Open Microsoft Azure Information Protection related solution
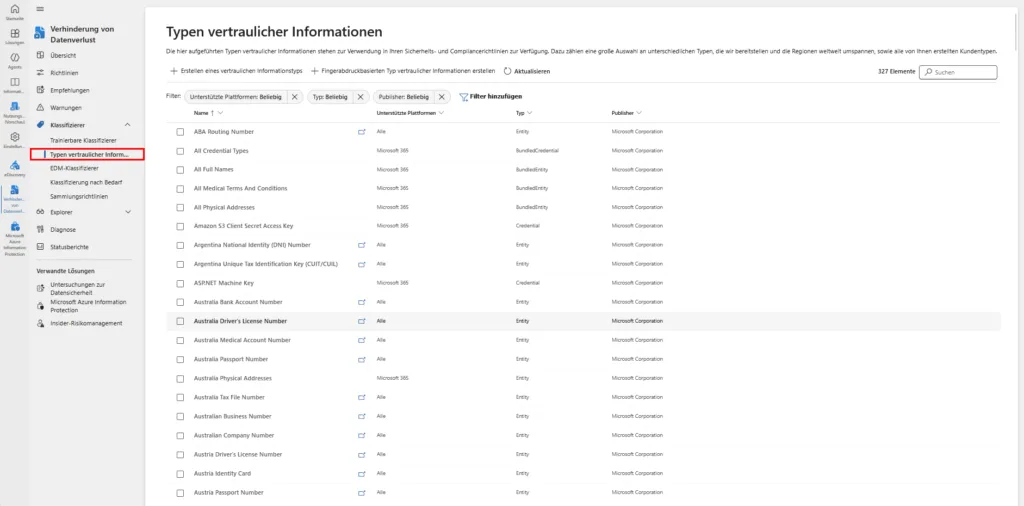This screenshot has width=1024, height=506. pyautogui.click(x=88, y=306)
